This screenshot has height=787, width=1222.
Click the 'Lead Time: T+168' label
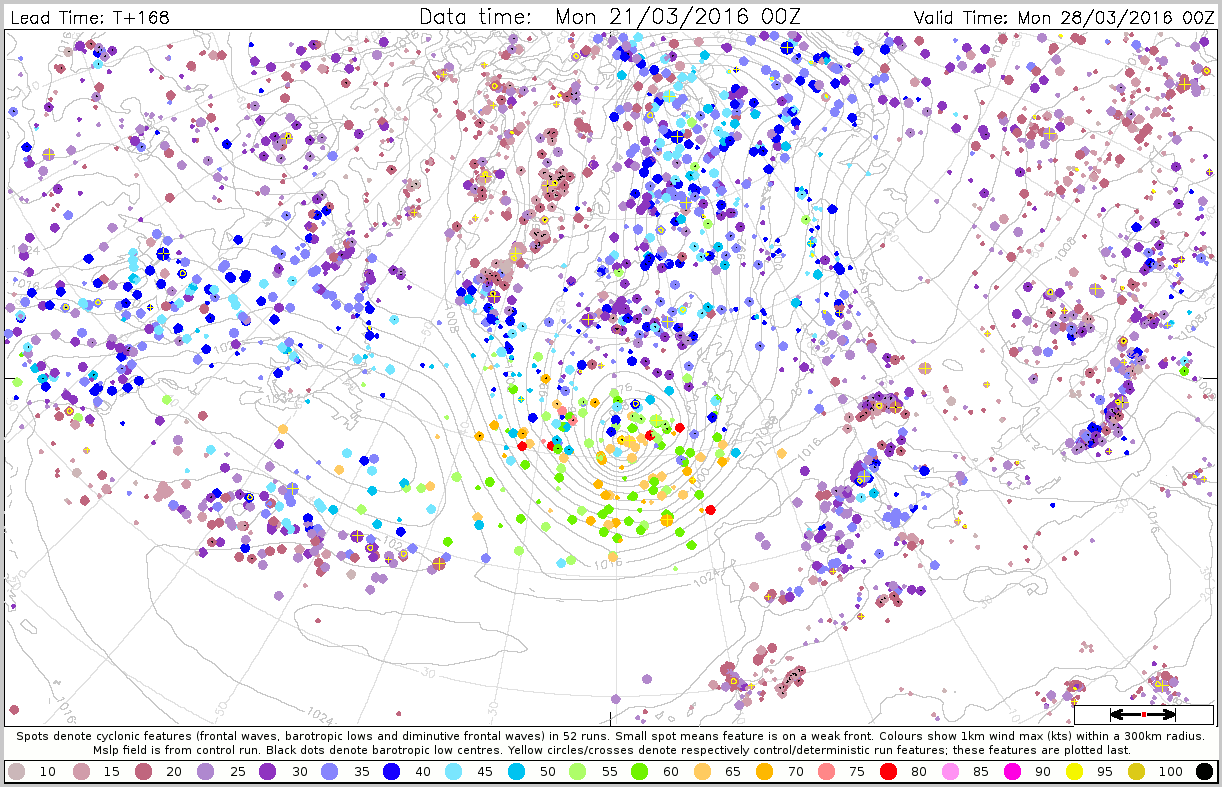click(x=90, y=18)
